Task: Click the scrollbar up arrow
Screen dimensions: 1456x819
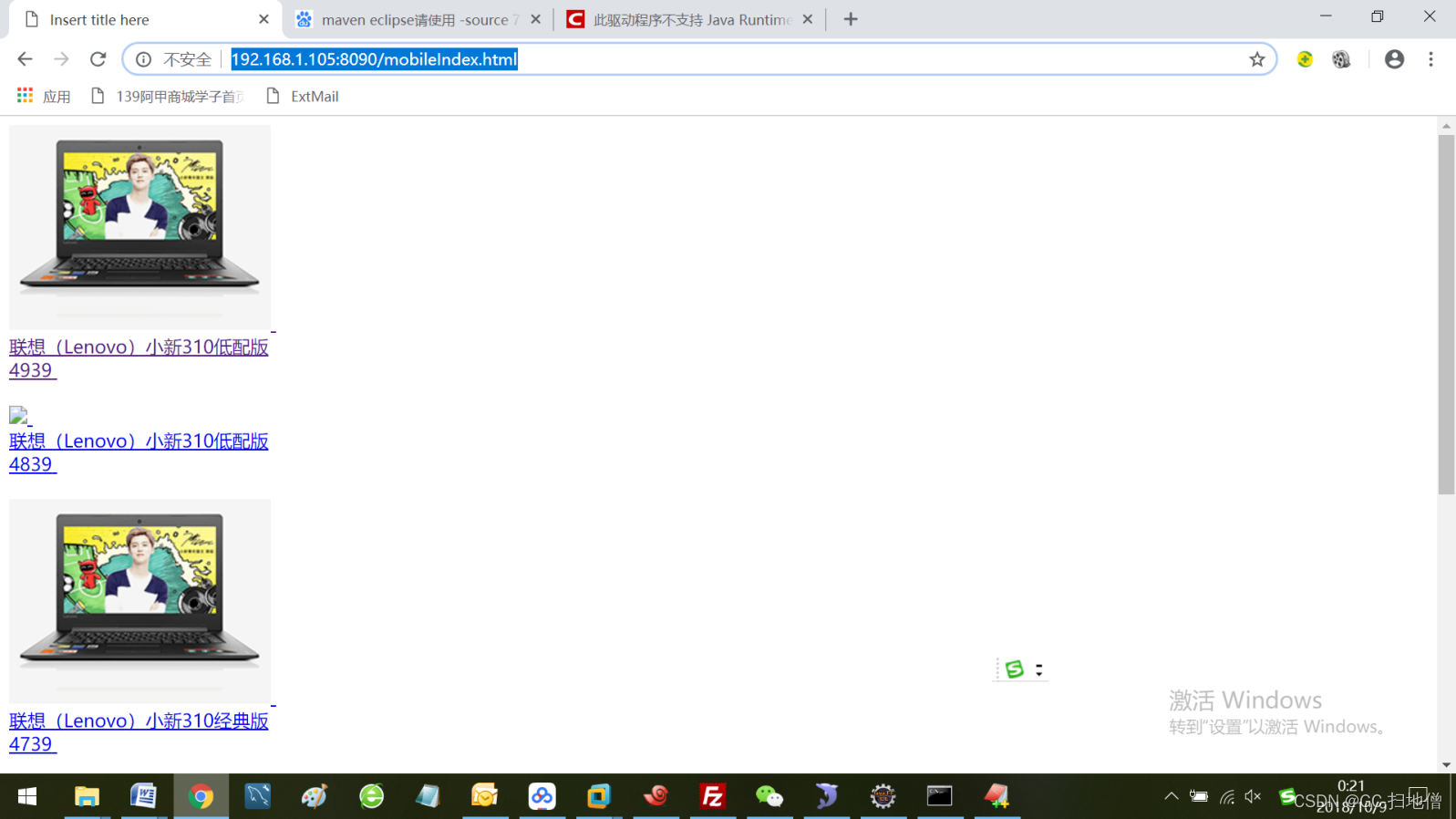Action: coord(1446,126)
